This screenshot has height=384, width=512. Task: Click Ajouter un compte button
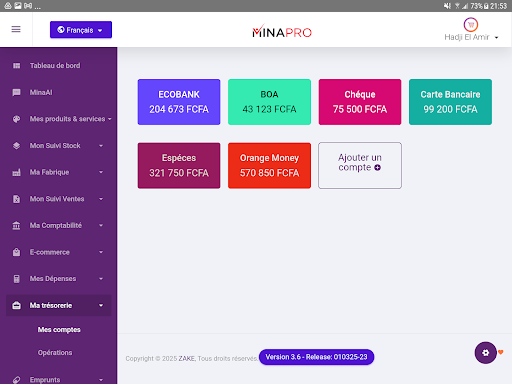pos(360,166)
